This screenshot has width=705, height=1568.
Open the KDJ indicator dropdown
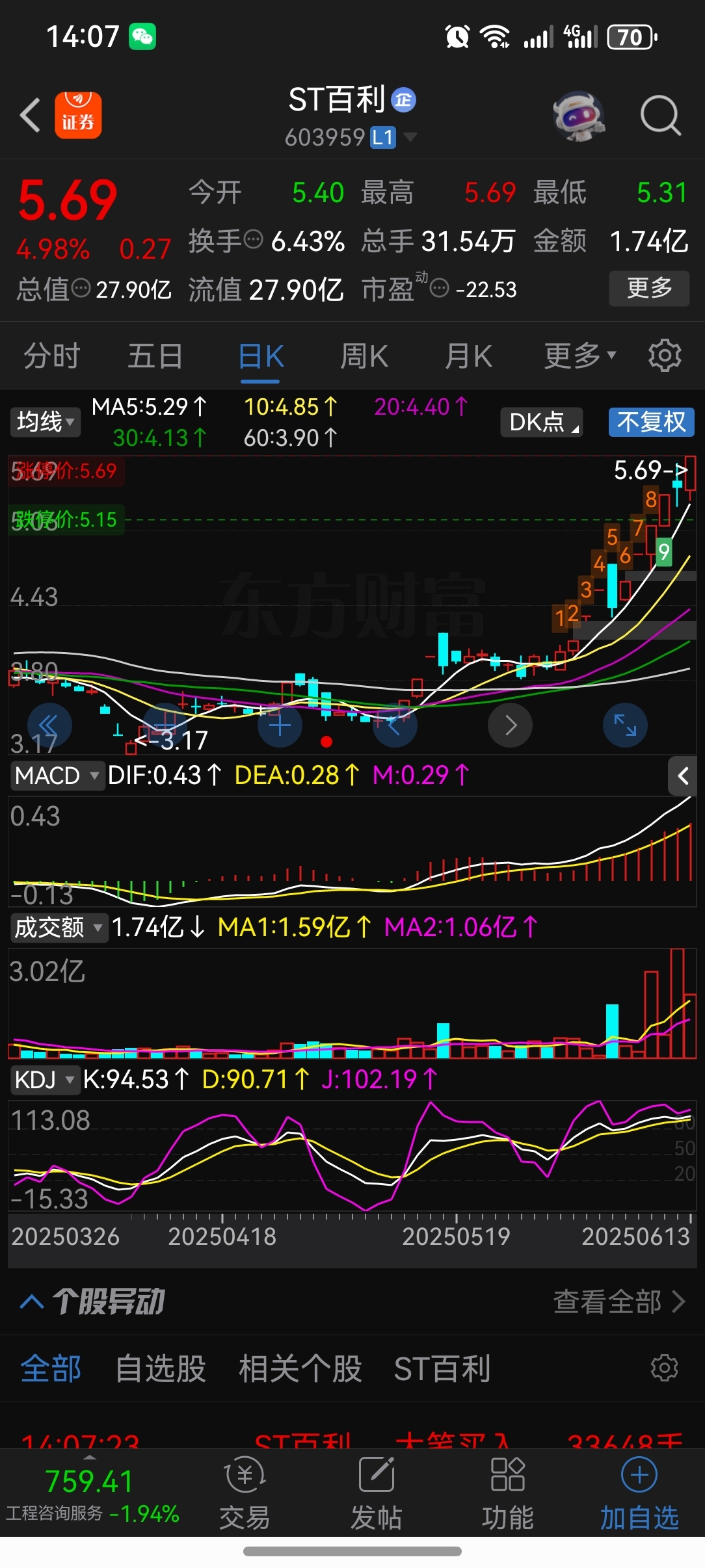coord(44,1079)
